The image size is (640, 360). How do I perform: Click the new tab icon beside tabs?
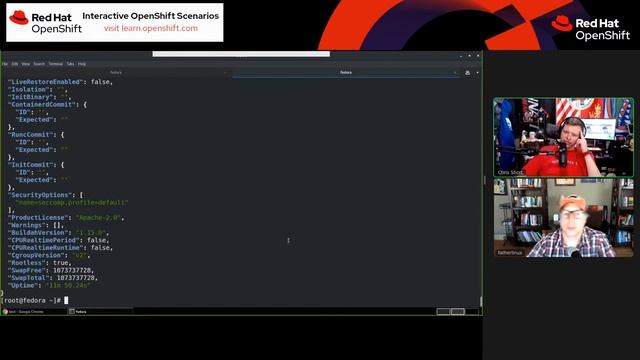[467, 73]
